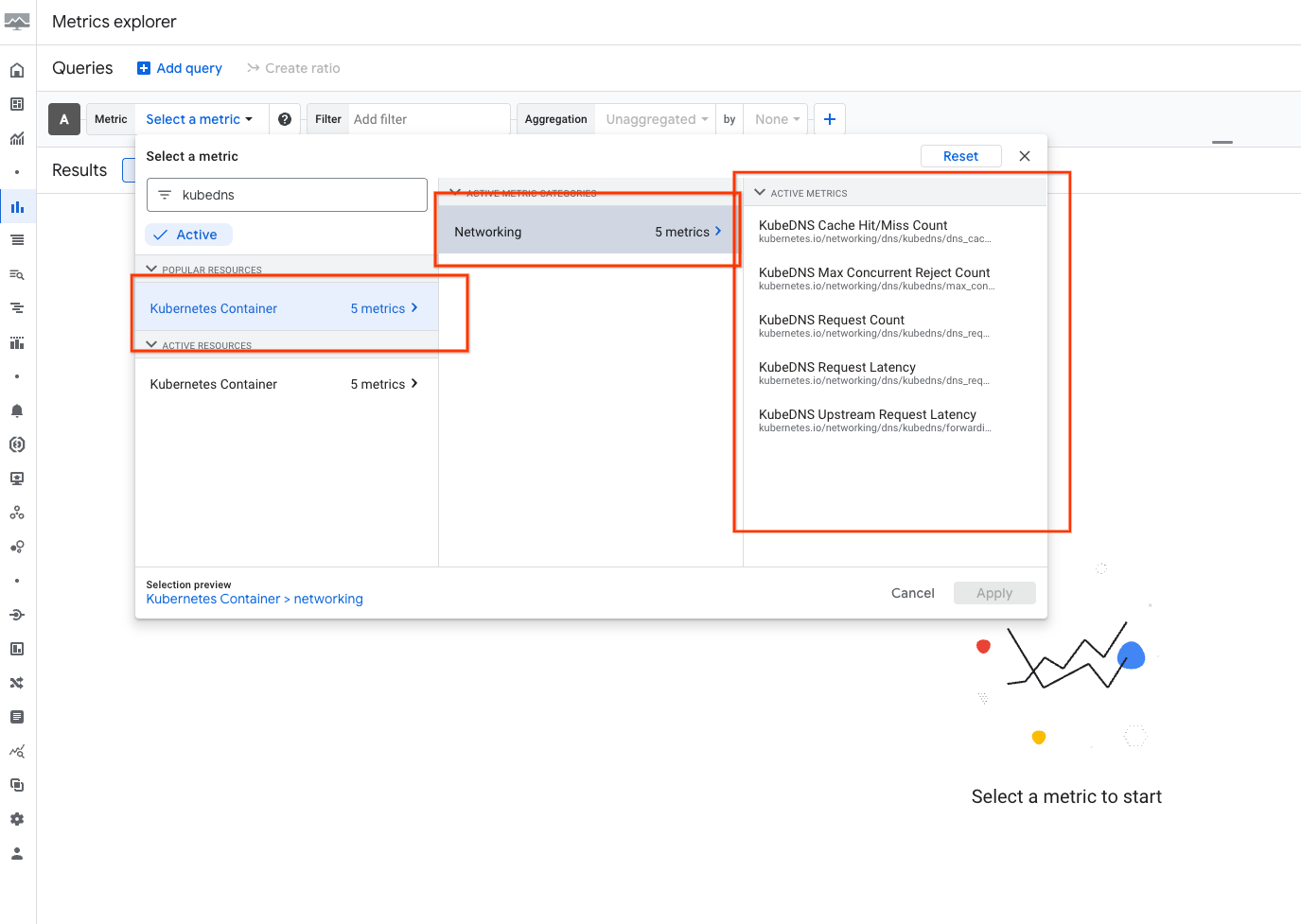Choose KubeDNS Cache Hit/Miss Count metric
This screenshot has height=924, width=1301.
point(895,231)
